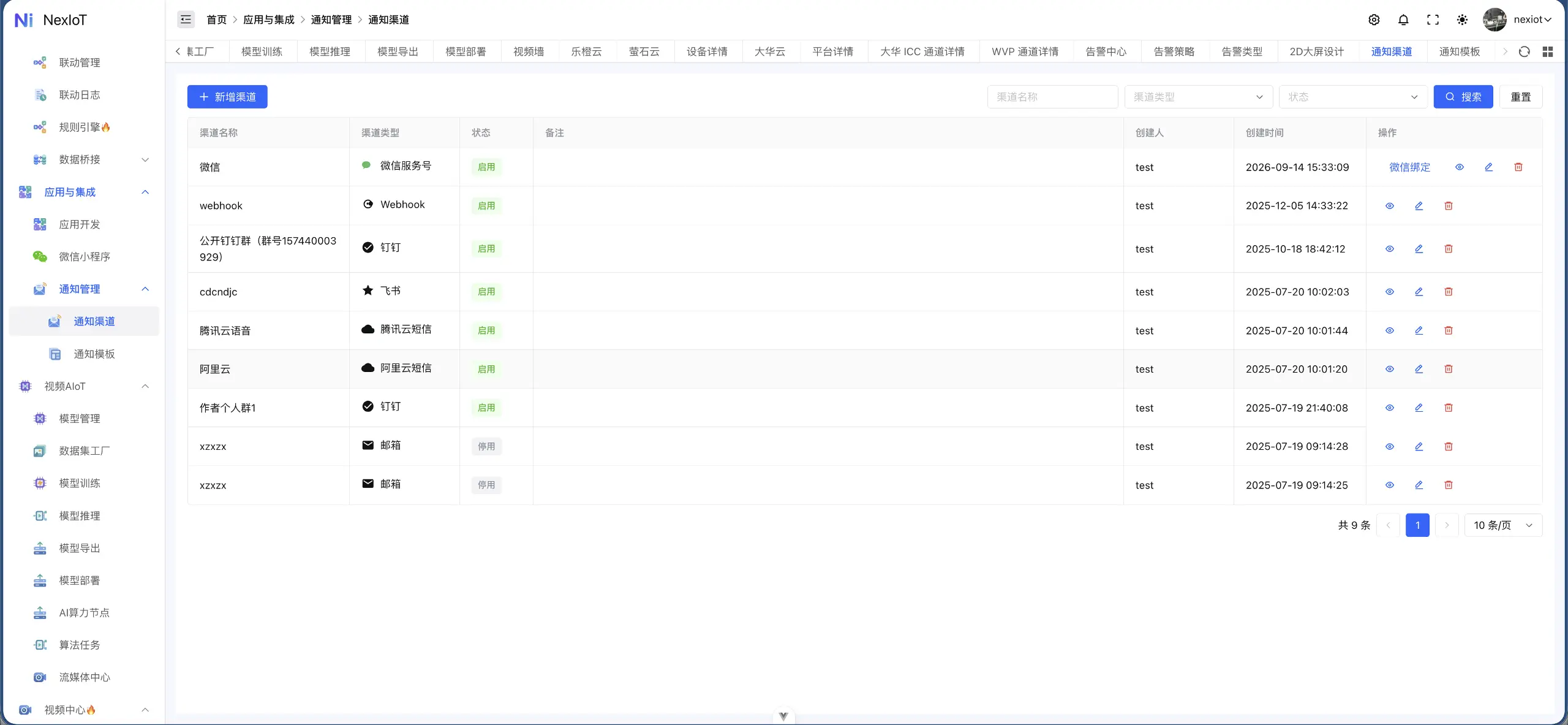Change the 10 条/页 page size
The width and height of the screenshot is (1568, 725).
pyautogui.click(x=1503, y=525)
